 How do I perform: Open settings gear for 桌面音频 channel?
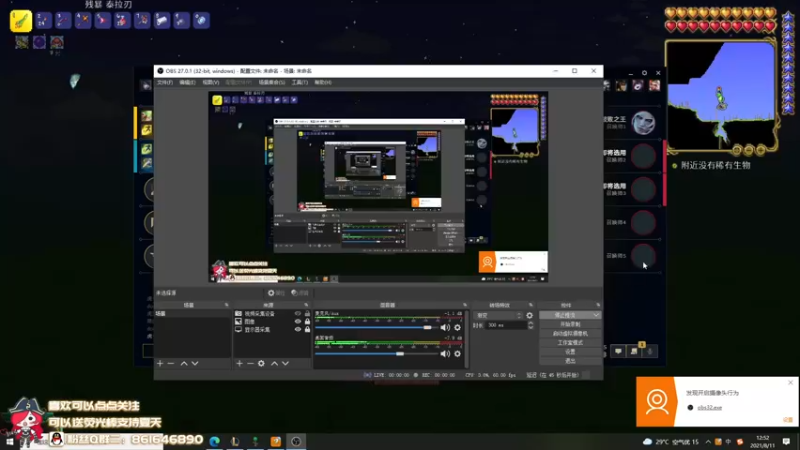click(458, 354)
